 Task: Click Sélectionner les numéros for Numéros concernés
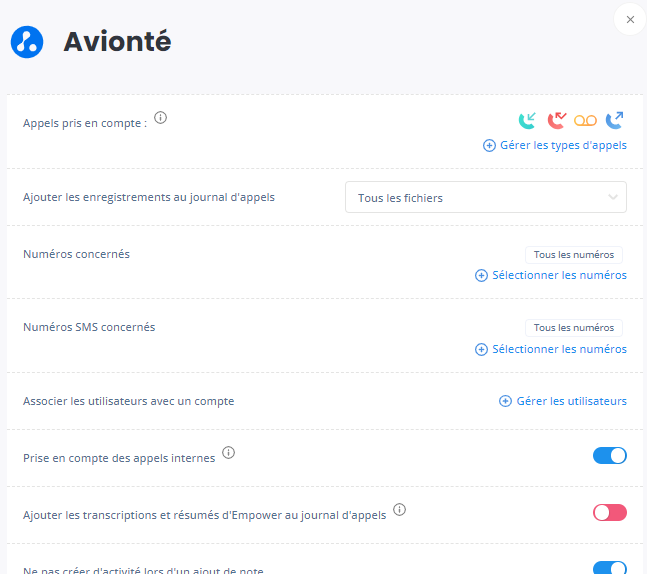coord(559,275)
